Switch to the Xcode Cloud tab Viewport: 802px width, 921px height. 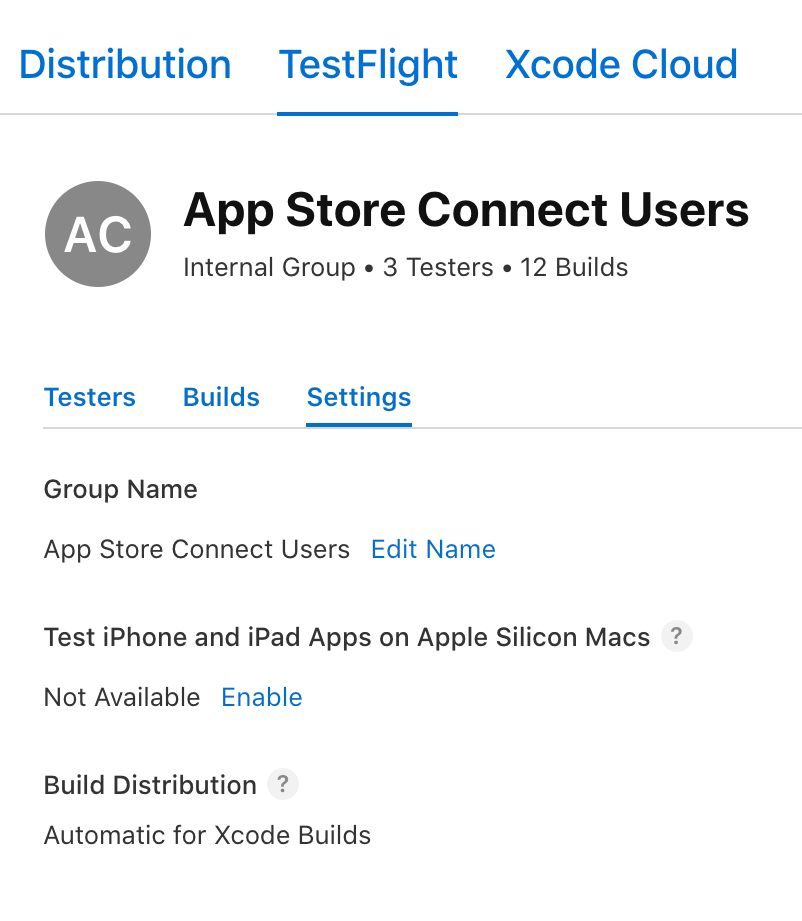[621, 64]
